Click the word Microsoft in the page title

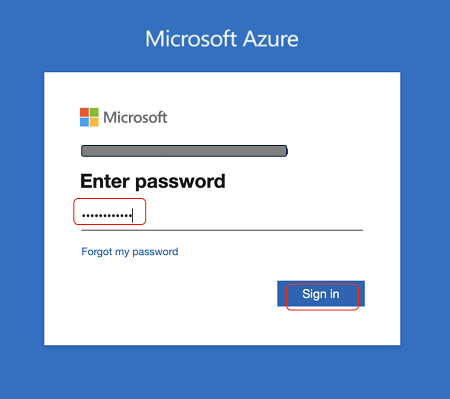pyautogui.click(x=191, y=39)
